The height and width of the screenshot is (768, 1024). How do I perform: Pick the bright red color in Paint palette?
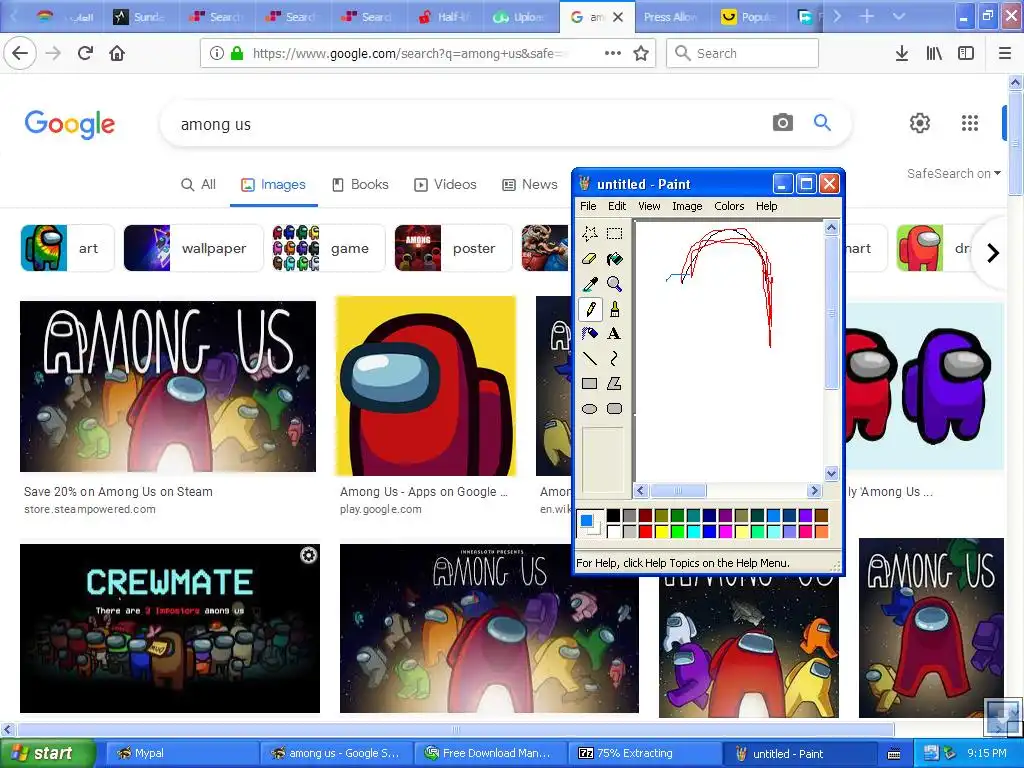pyautogui.click(x=645, y=532)
